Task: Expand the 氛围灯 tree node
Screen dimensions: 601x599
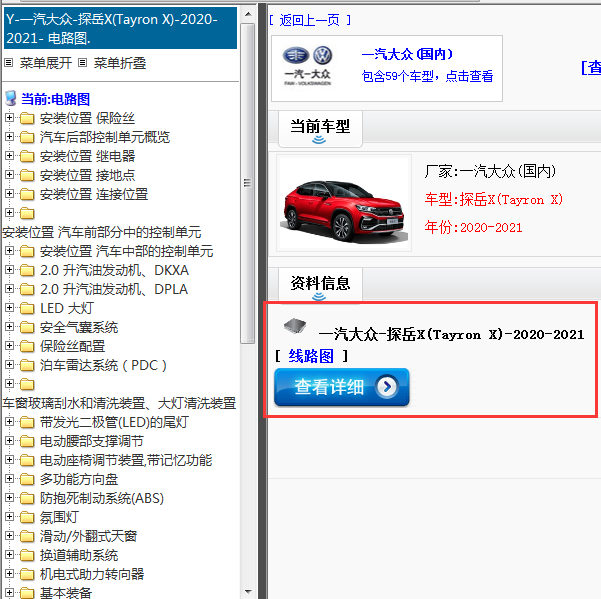Action: pos(10,517)
